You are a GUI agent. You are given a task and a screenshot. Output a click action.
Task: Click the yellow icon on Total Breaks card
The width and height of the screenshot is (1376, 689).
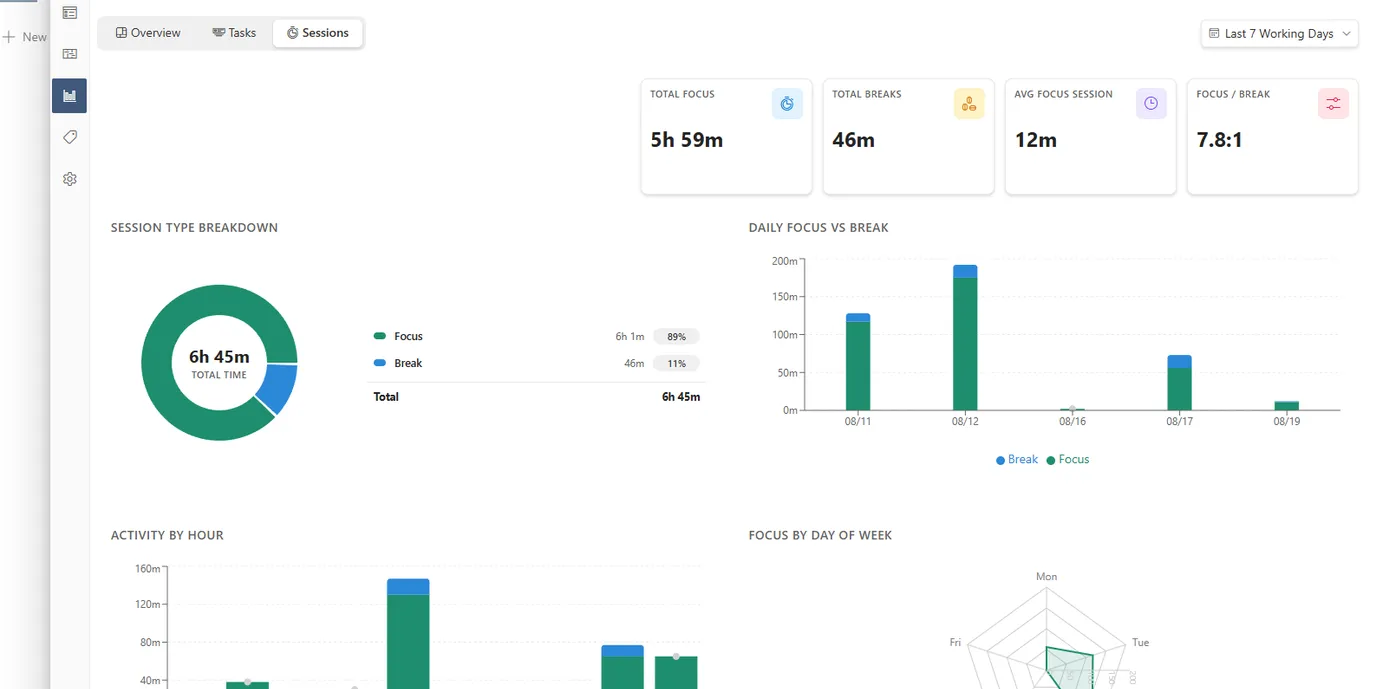click(x=969, y=103)
